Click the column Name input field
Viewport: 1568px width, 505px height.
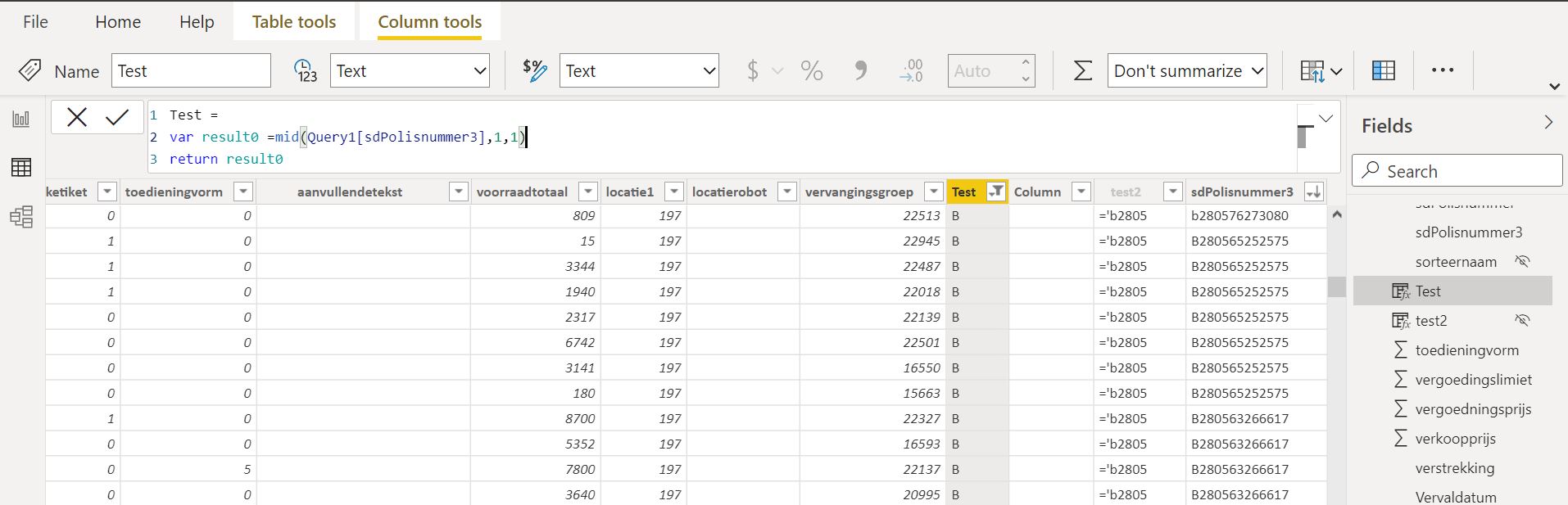191,70
